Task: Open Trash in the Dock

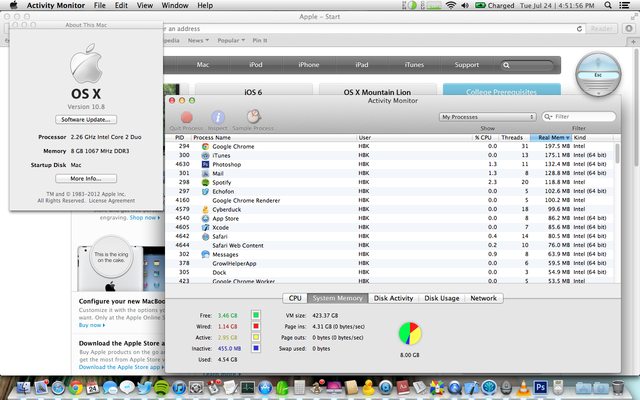Action: [618, 387]
